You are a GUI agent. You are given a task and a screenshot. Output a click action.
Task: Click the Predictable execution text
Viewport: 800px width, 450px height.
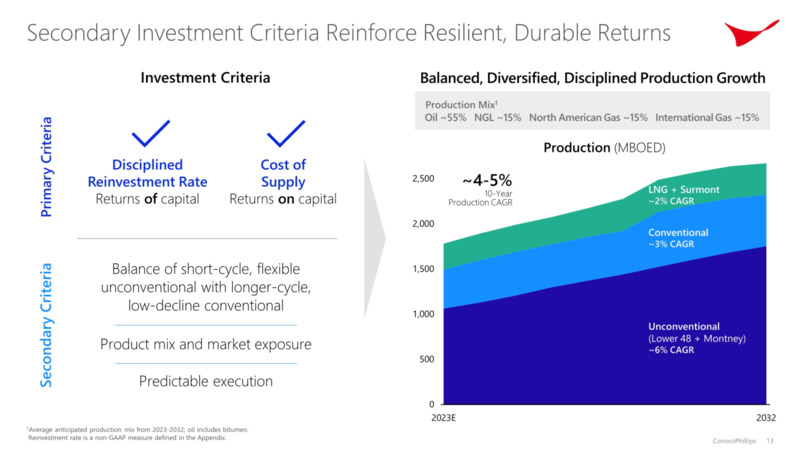206,381
